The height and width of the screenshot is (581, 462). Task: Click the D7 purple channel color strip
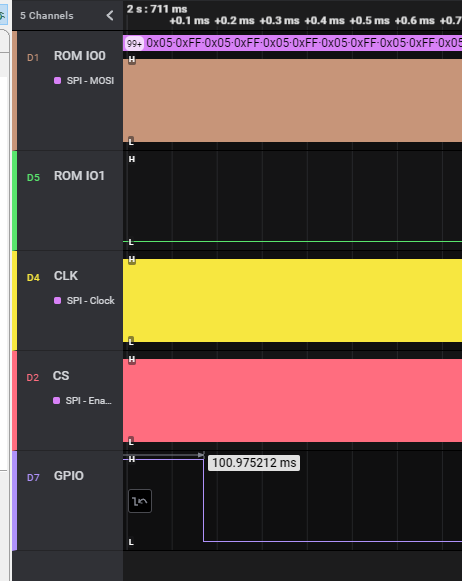click(x=15, y=501)
